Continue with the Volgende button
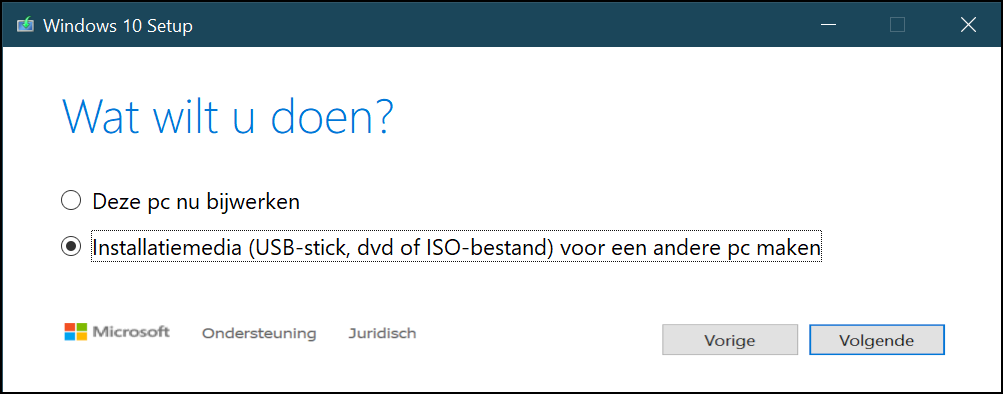Viewport: 1003px width, 394px height. 877,340
